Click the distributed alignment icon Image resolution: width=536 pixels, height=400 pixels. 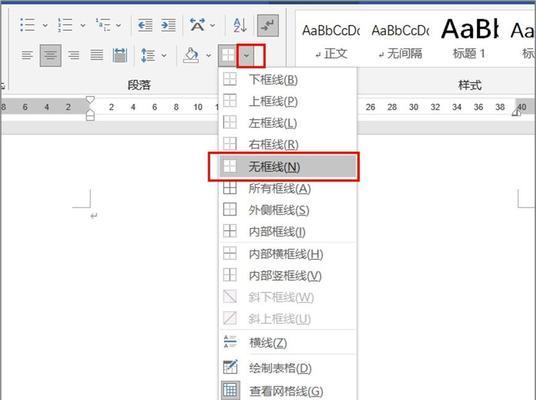[120, 55]
